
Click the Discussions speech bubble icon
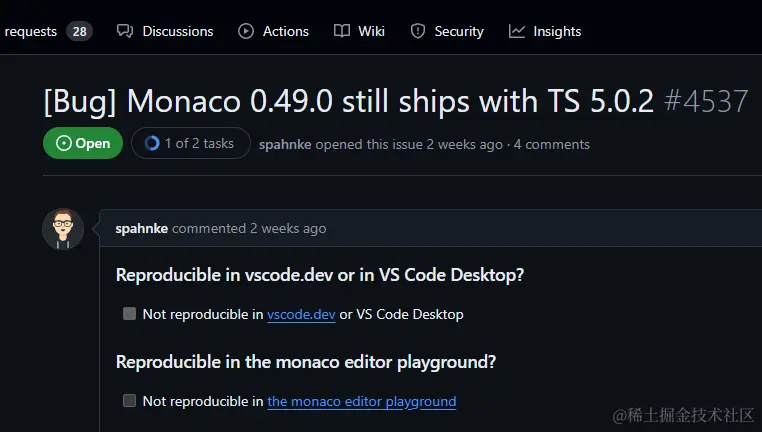pyautogui.click(x=125, y=31)
